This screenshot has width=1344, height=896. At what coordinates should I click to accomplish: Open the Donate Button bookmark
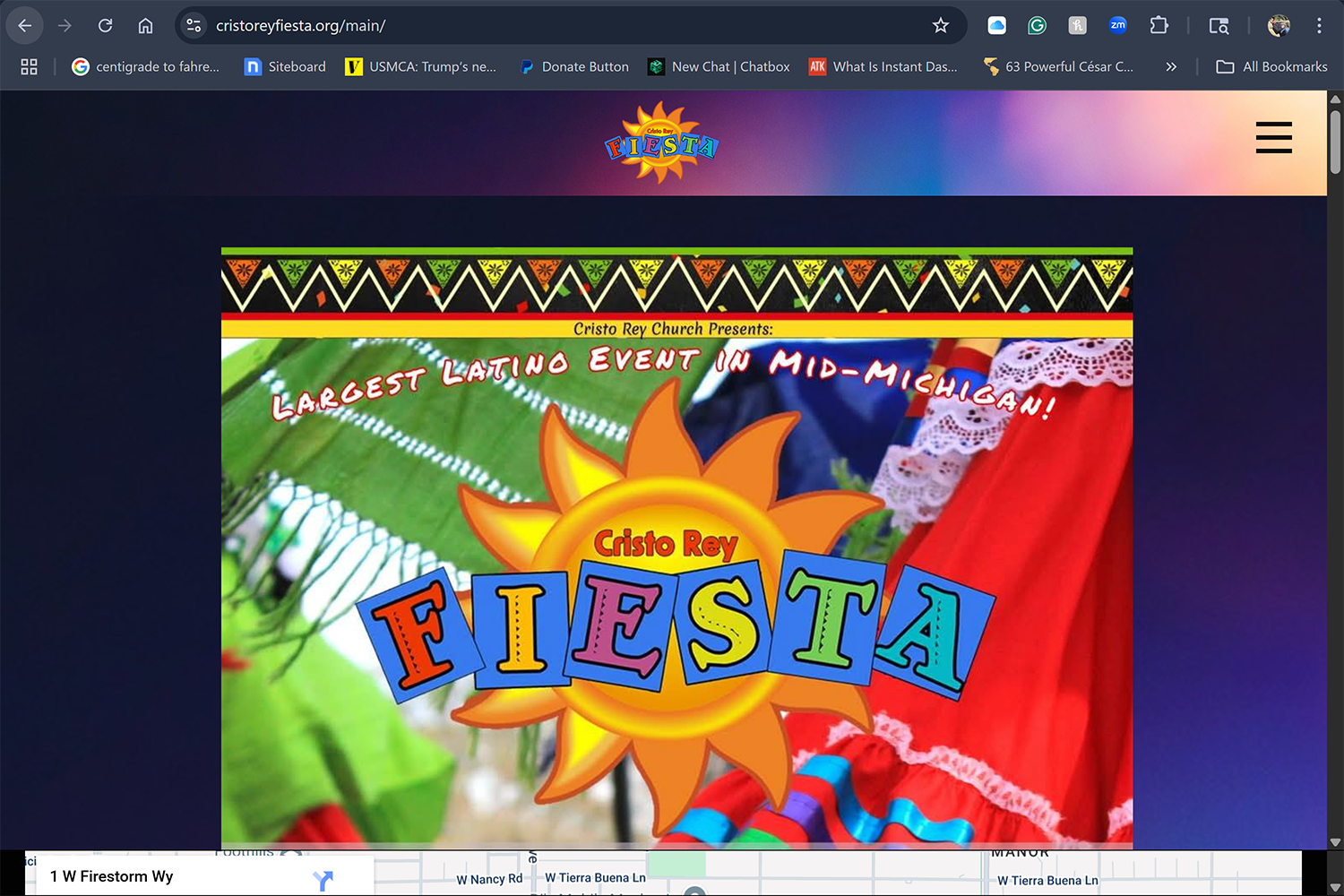pyautogui.click(x=574, y=66)
